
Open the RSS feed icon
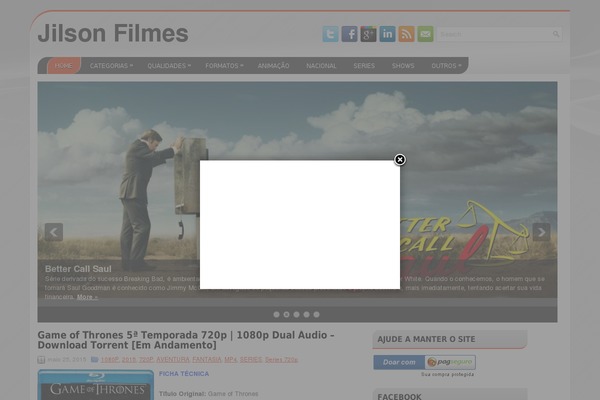pos(406,34)
